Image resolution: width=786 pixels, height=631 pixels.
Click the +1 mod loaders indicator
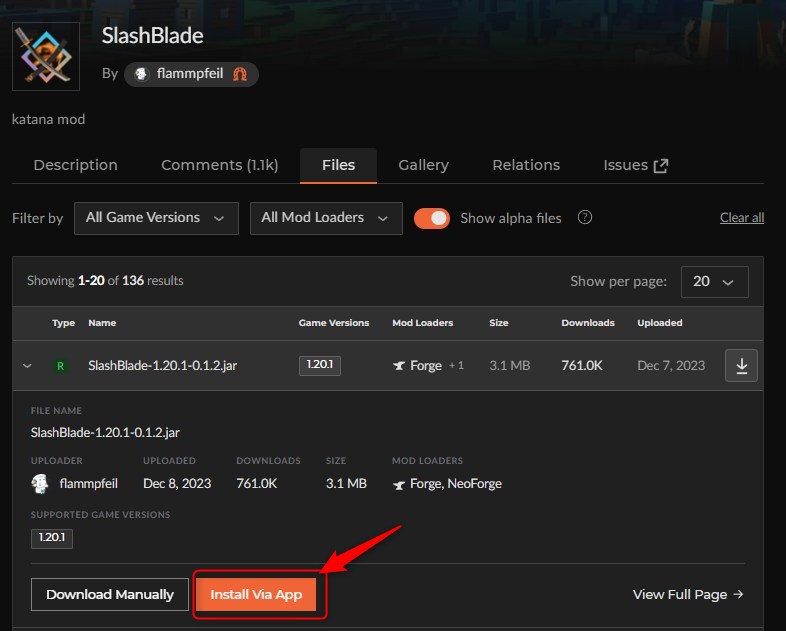456,365
